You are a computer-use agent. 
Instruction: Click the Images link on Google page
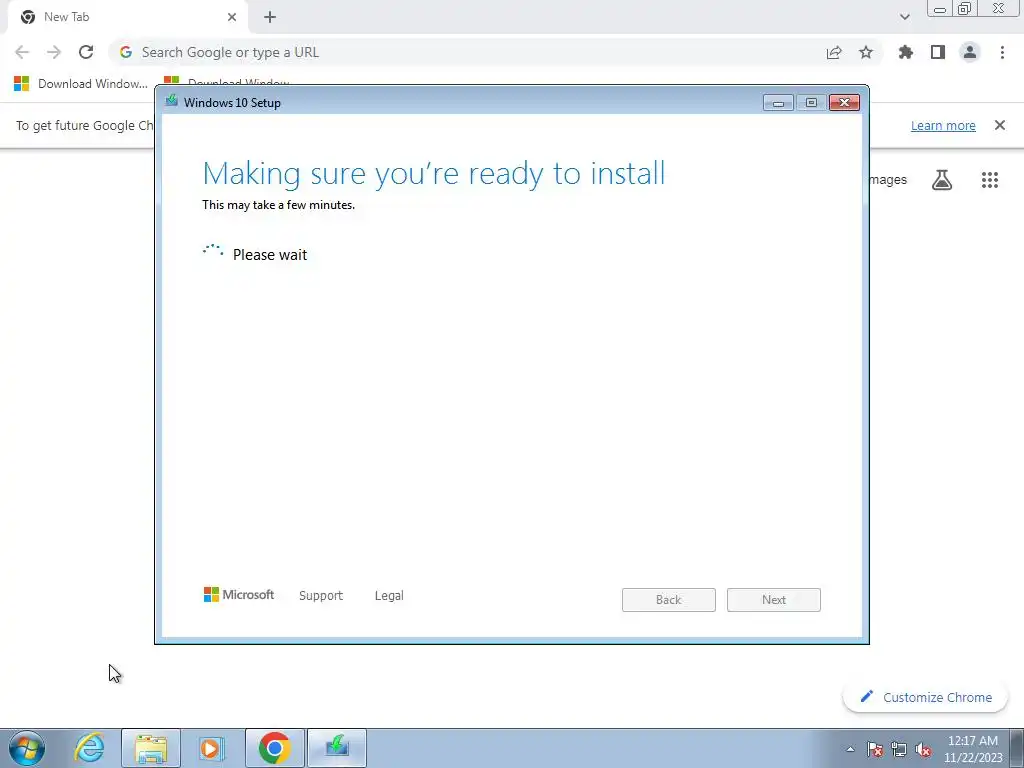pos(888,180)
